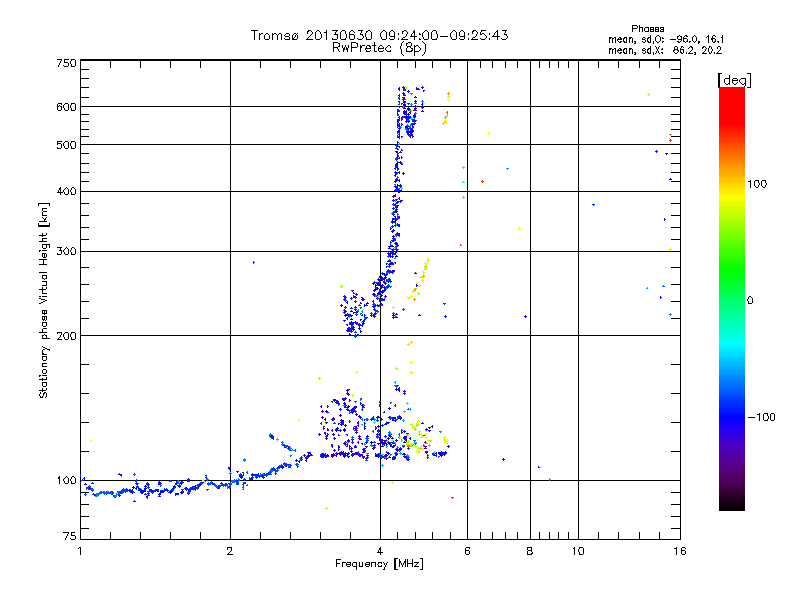This screenshot has height=600, width=800.
Task: Click the x-axis label 'Frequency [MHz]'
Action: point(379,564)
